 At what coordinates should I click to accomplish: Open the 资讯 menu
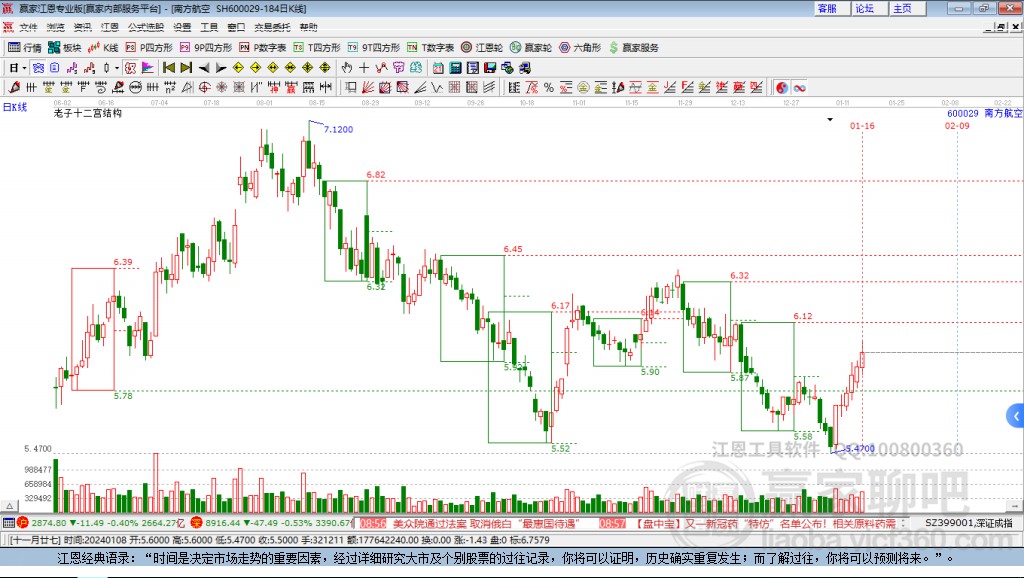[82, 27]
